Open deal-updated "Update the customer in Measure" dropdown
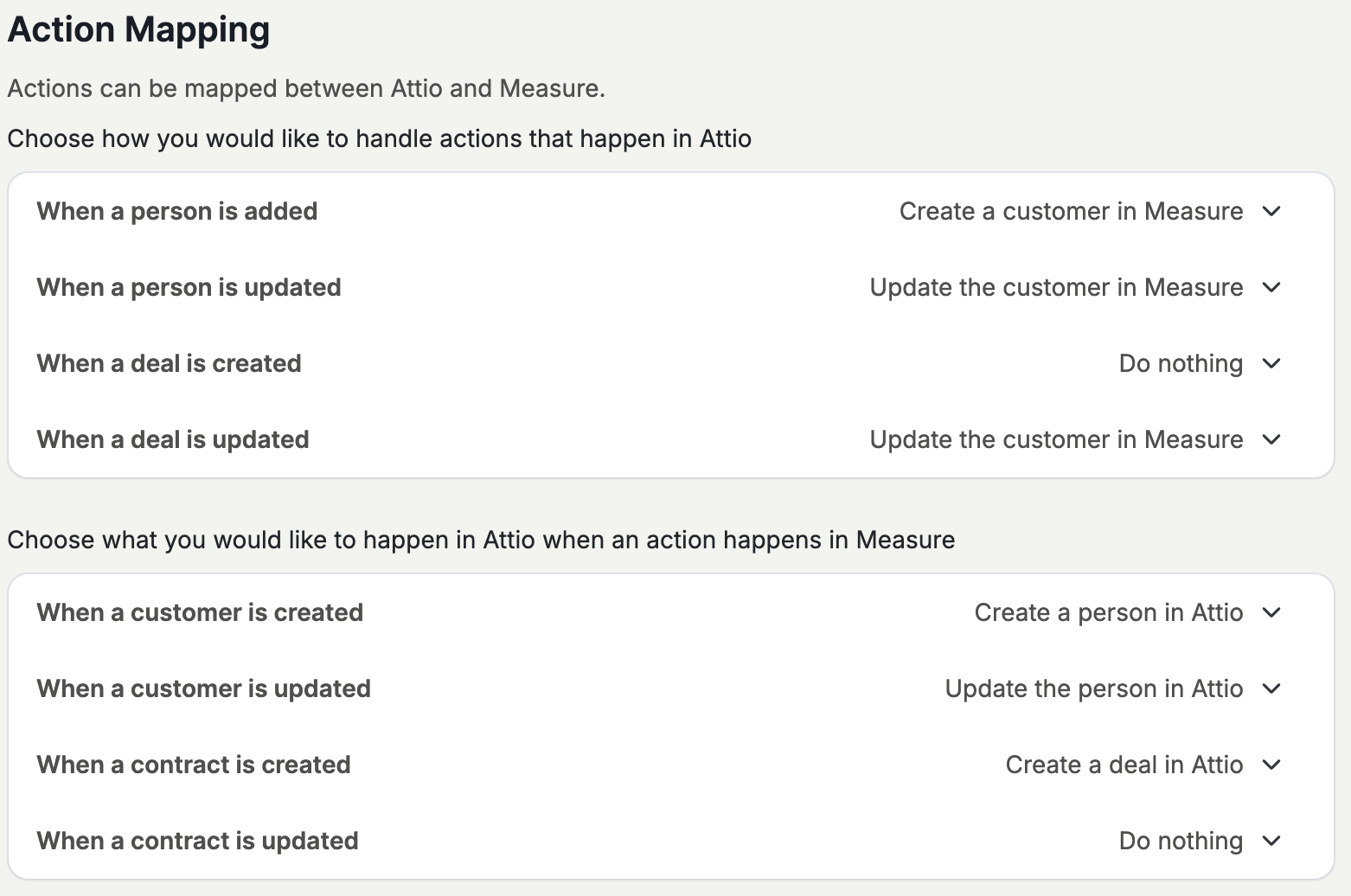The width and height of the screenshot is (1351, 896). click(1056, 440)
